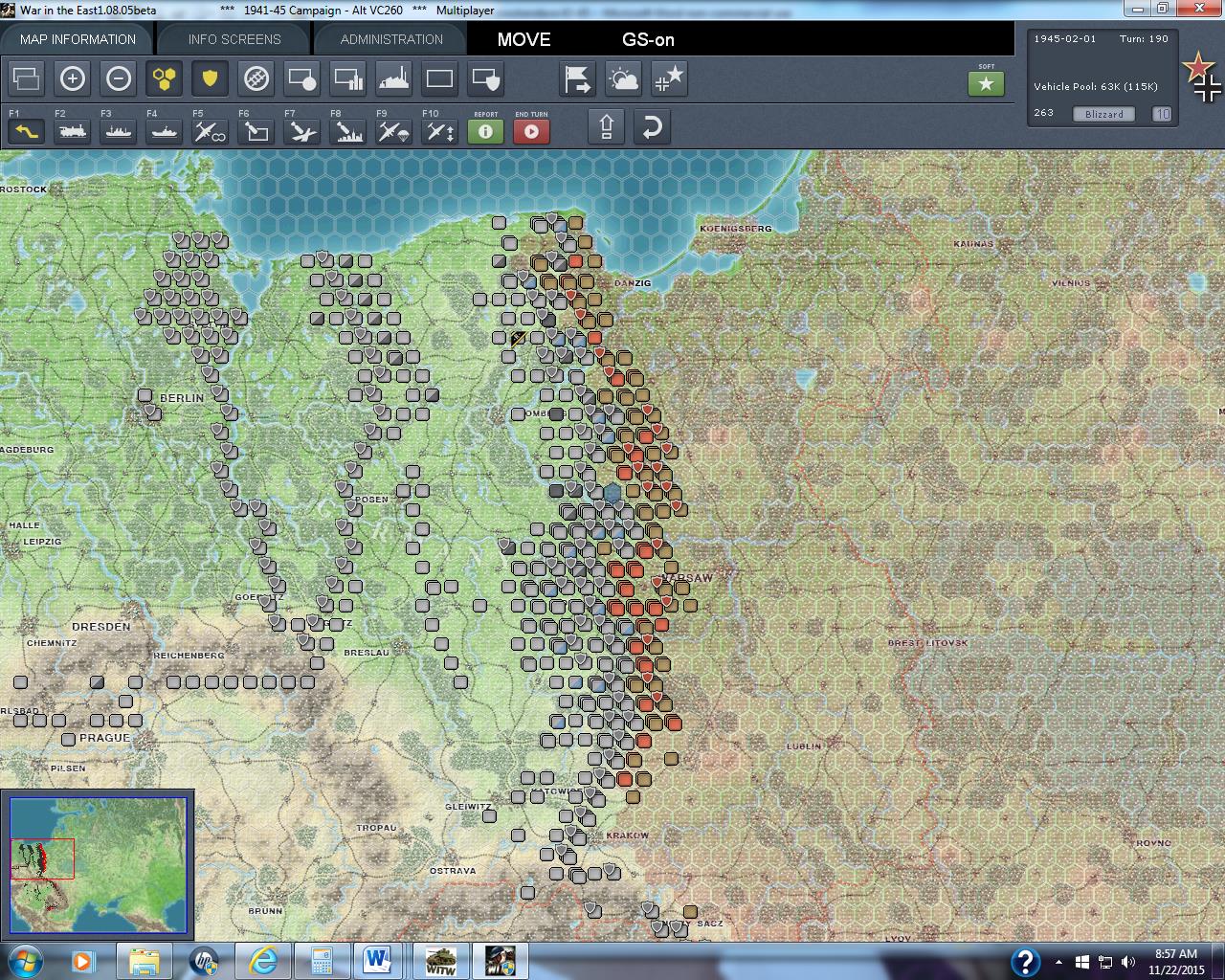Select F4 amphibious ship icon
The width and height of the screenshot is (1225, 980).
pos(164,130)
